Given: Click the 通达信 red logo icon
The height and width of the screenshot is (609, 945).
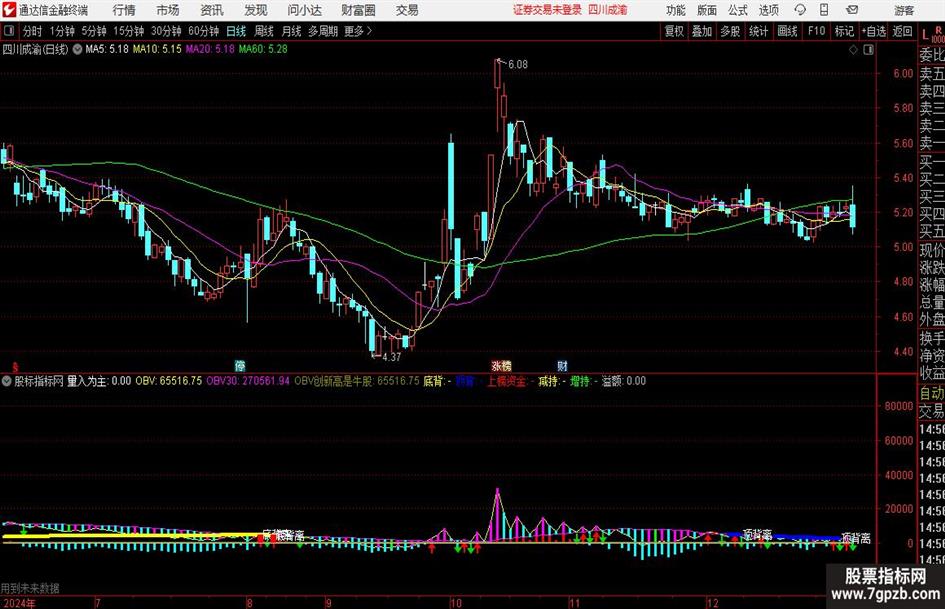Looking at the screenshot, I should [9, 10].
